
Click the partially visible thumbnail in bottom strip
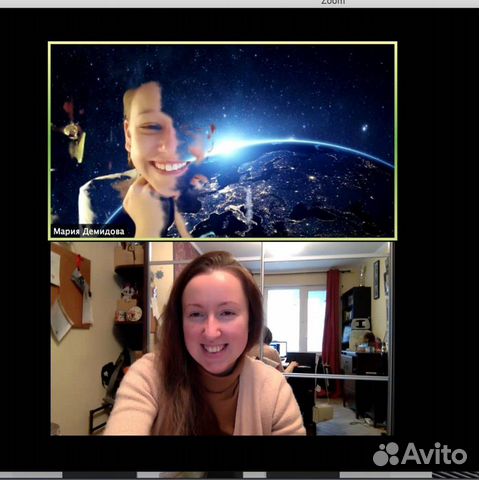[x=182, y=475]
